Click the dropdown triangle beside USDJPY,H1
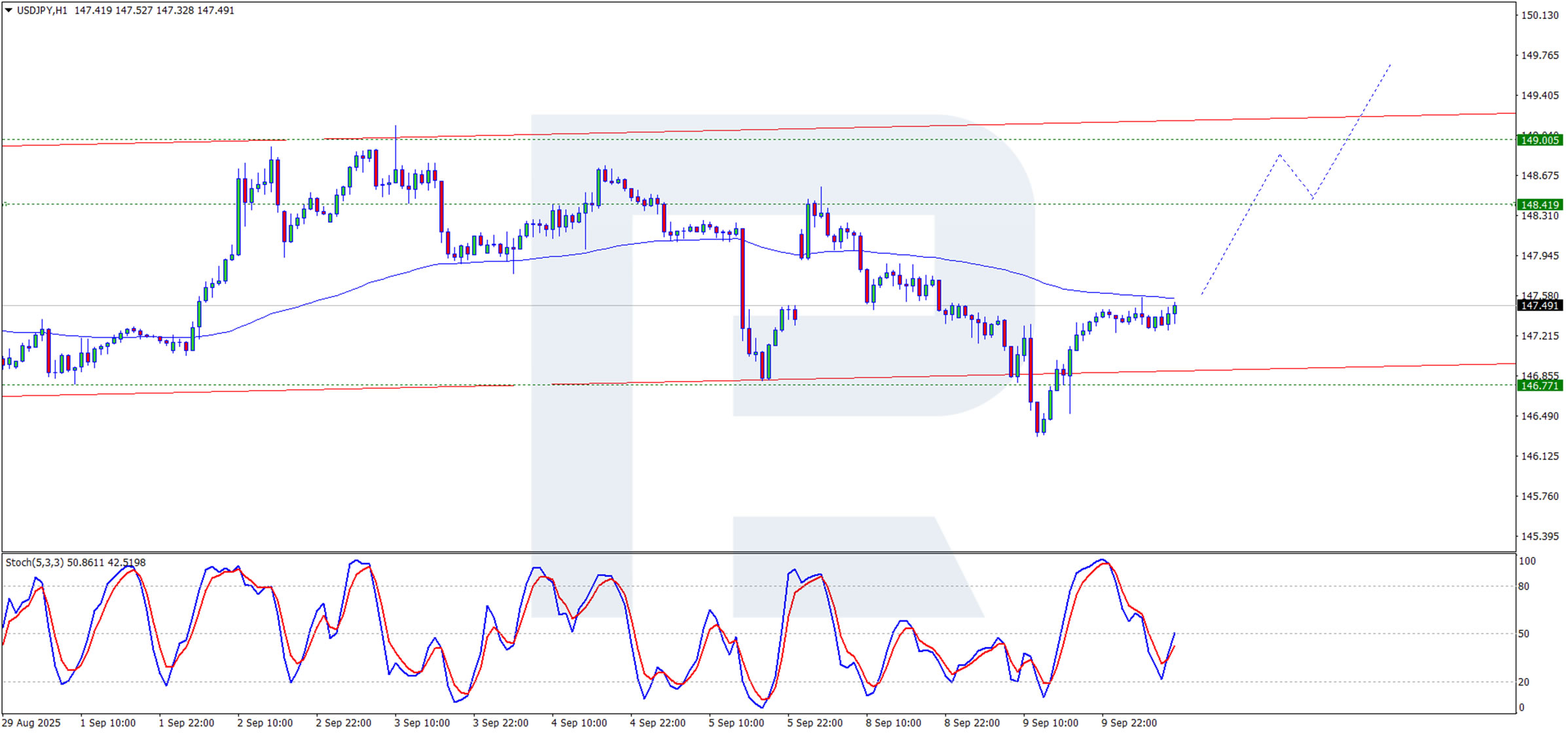This screenshot has width=1568, height=733. (x=9, y=10)
